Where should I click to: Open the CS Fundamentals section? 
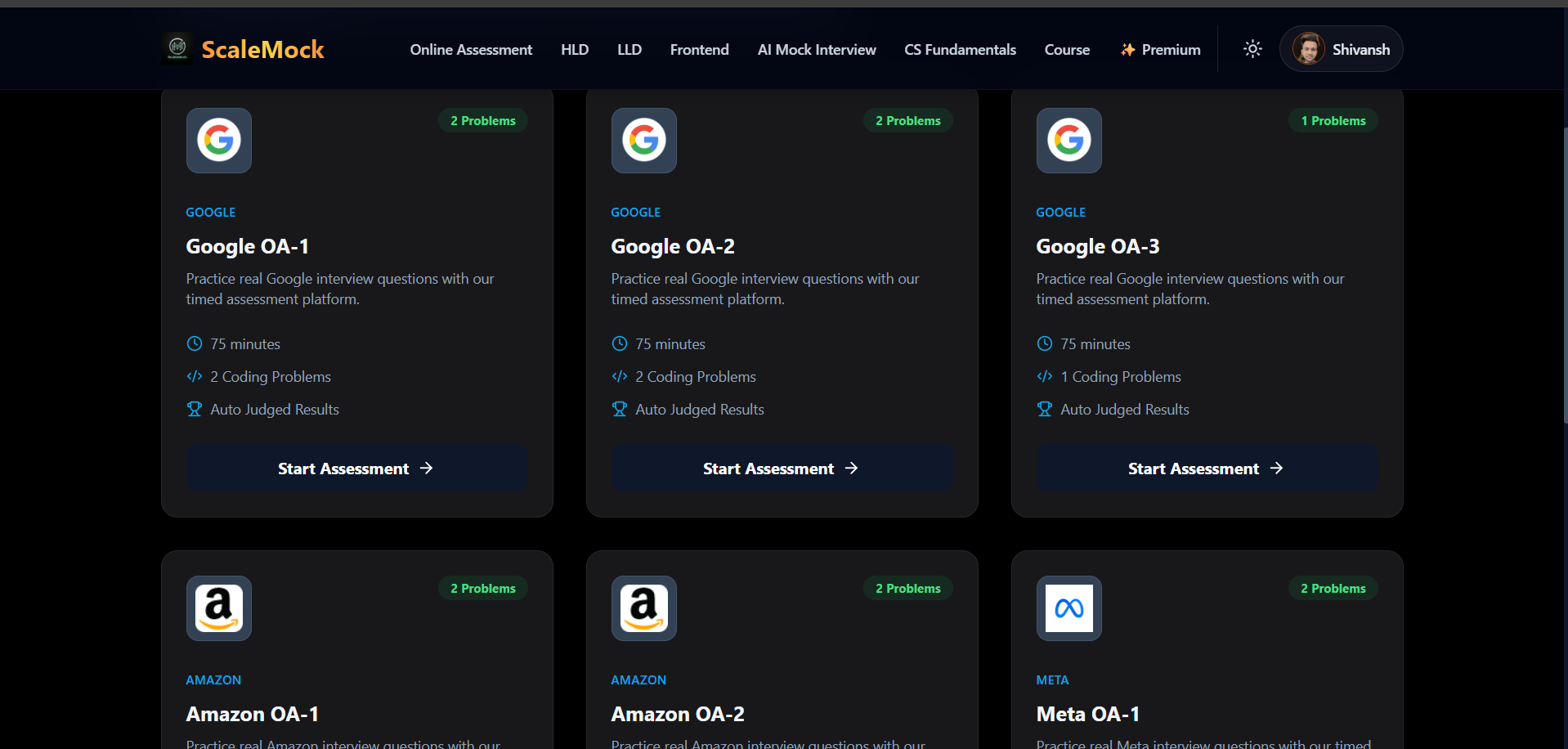[960, 50]
